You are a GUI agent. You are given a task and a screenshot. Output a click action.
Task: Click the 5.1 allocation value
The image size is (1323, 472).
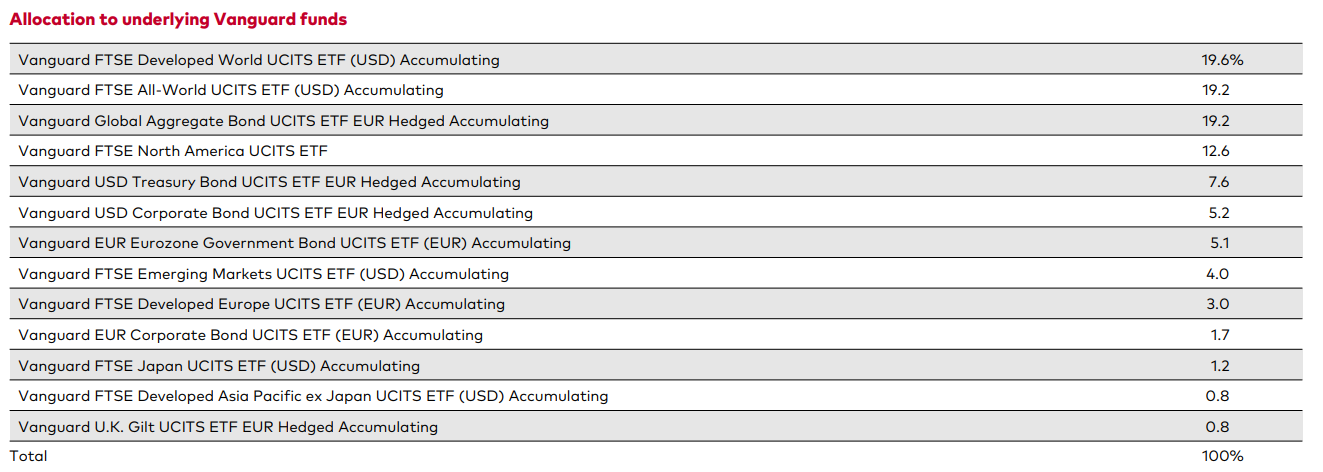tap(1218, 243)
